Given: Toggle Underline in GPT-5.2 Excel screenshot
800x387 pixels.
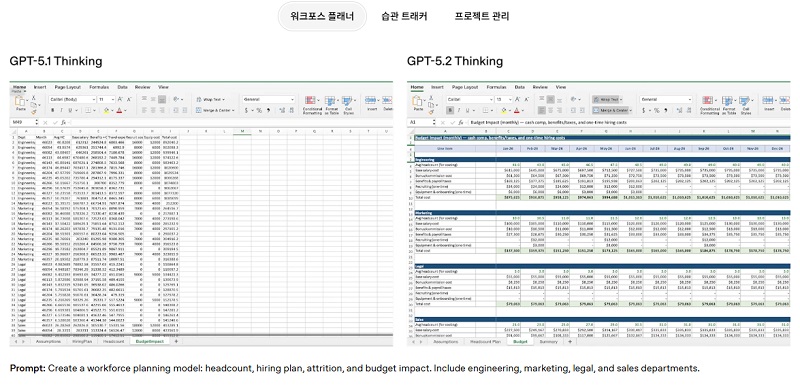Looking at the screenshot, I should [467, 110].
